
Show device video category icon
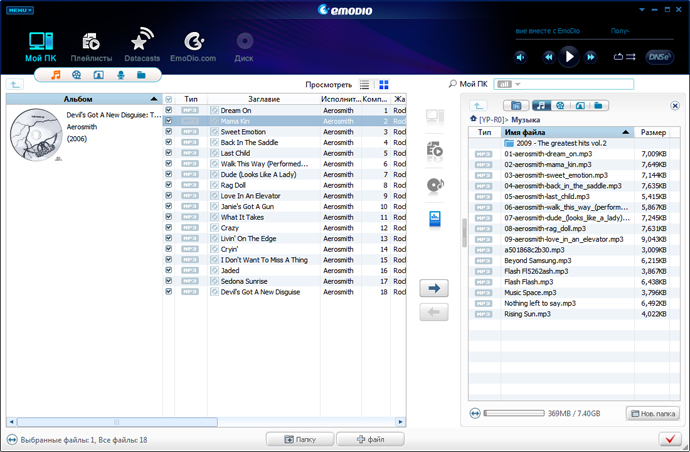click(x=560, y=106)
